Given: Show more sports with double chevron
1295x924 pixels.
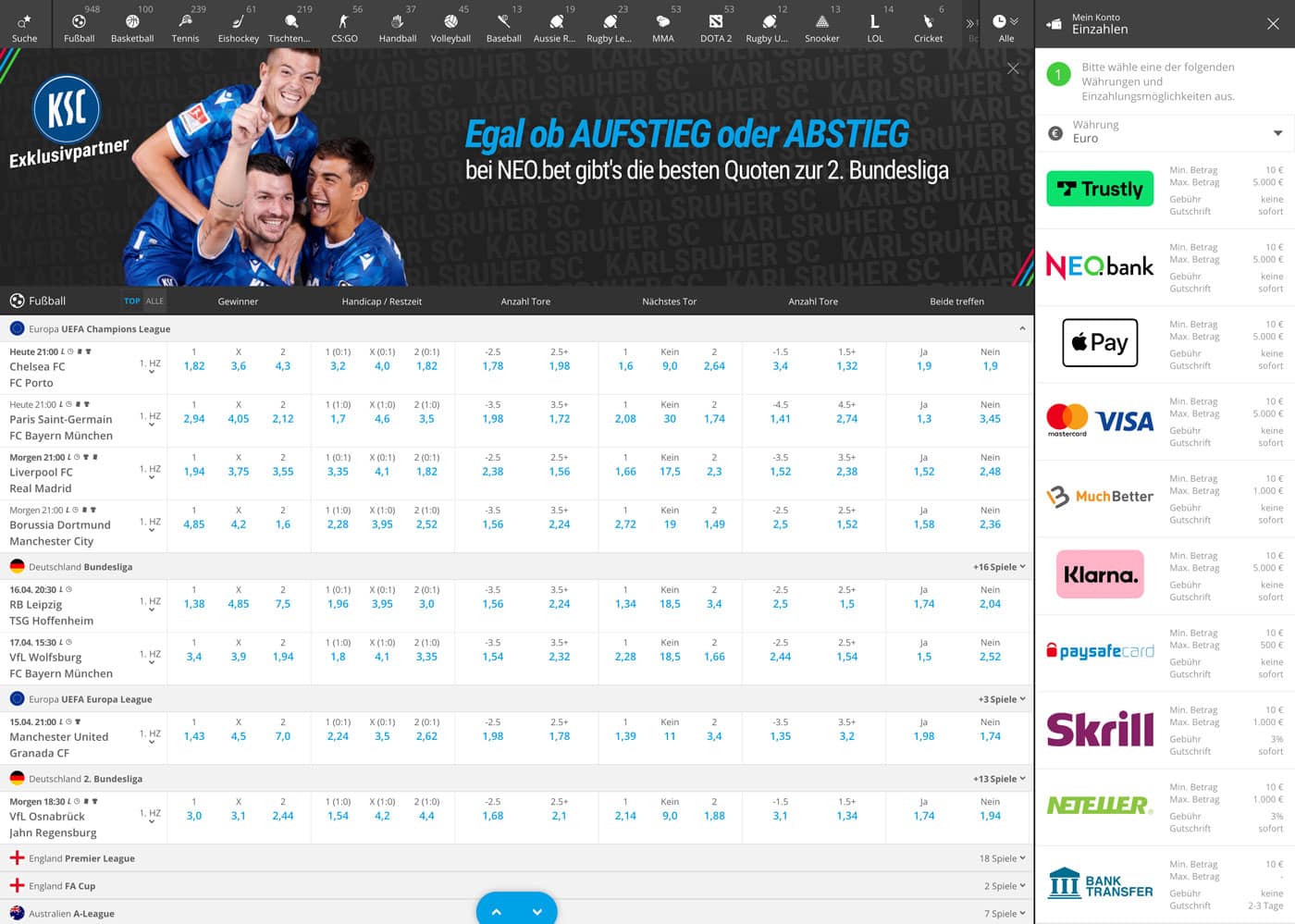Looking at the screenshot, I should point(970,23).
